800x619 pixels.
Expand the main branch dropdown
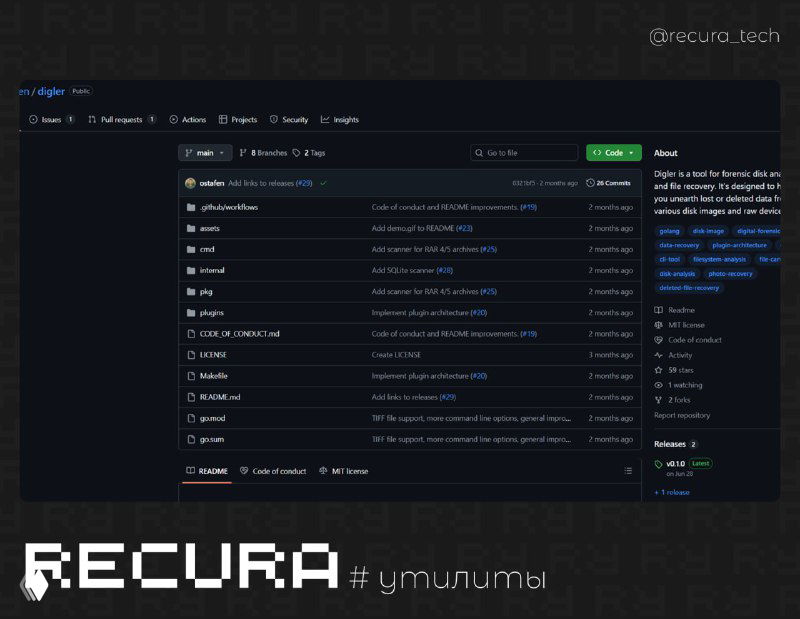205,153
